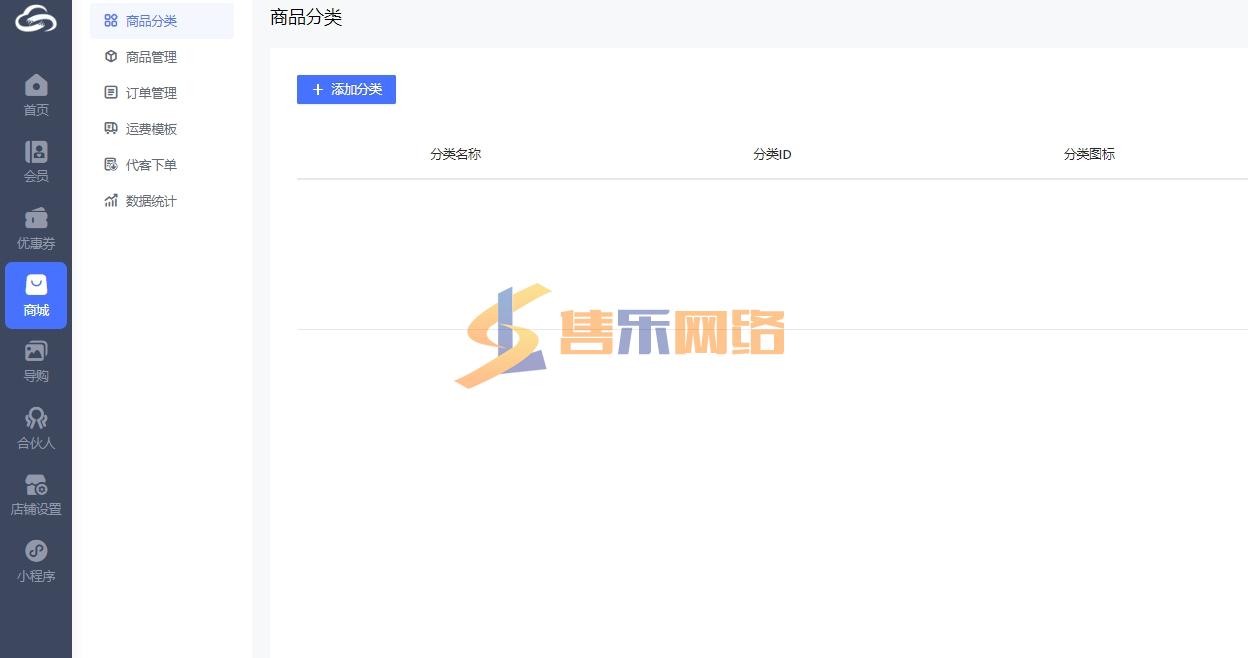The image size is (1248, 658).
Task: Click the 分类名称 column header
Action: 456,154
